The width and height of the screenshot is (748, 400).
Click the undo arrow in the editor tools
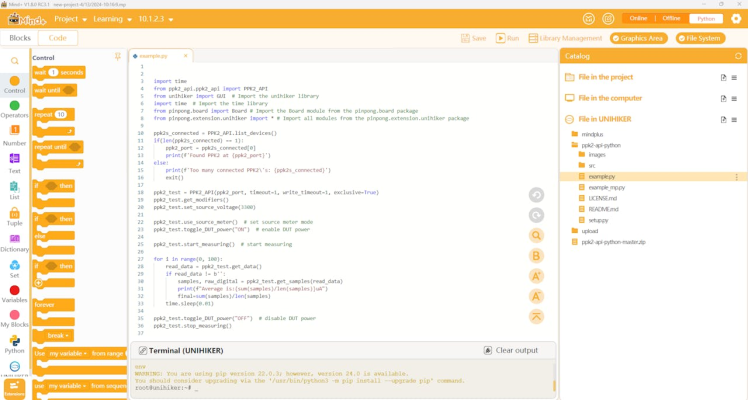pyautogui.click(x=537, y=195)
